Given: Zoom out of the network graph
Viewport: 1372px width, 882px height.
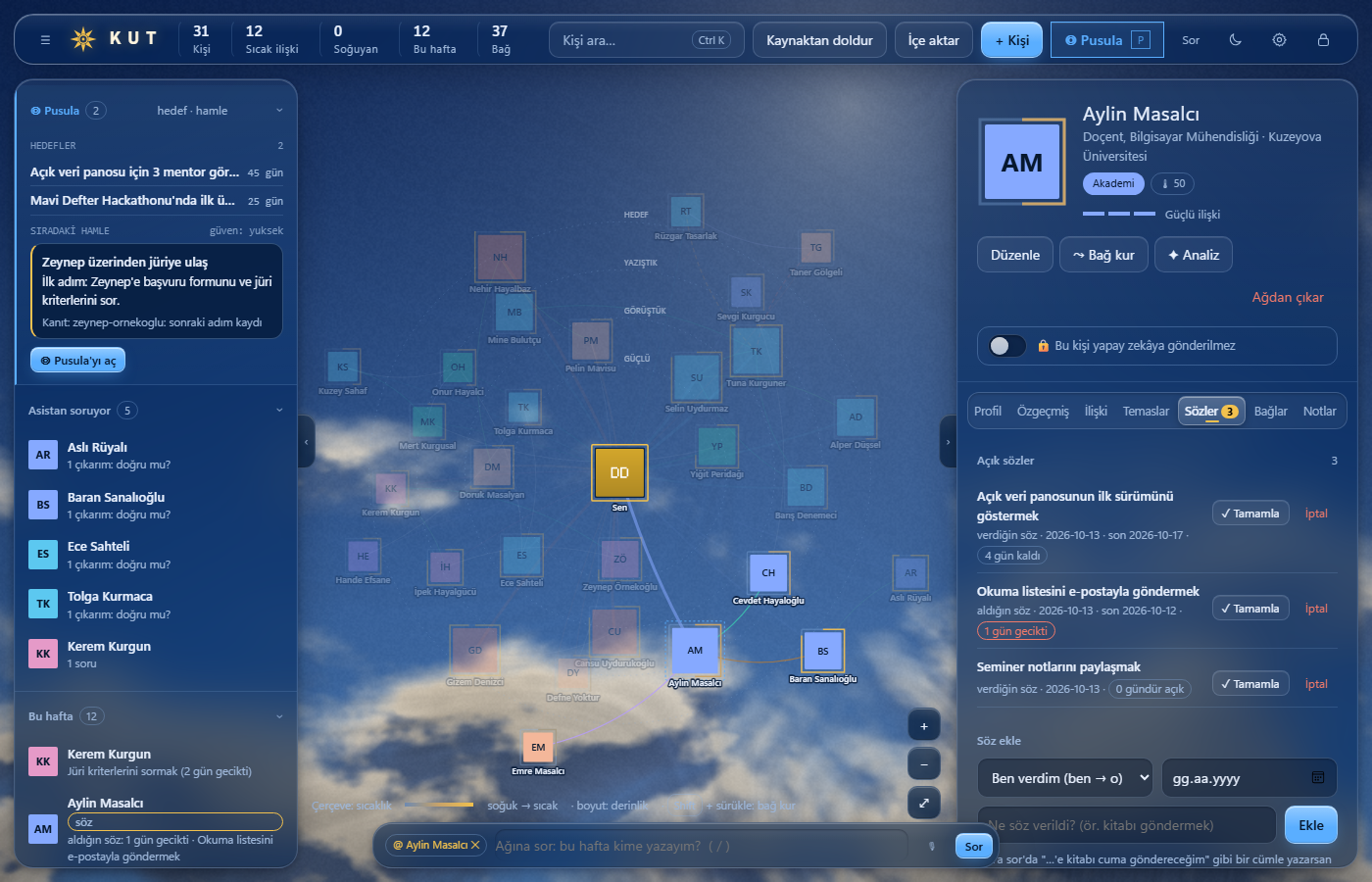Looking at the screenshot, I should pos(923,763).
